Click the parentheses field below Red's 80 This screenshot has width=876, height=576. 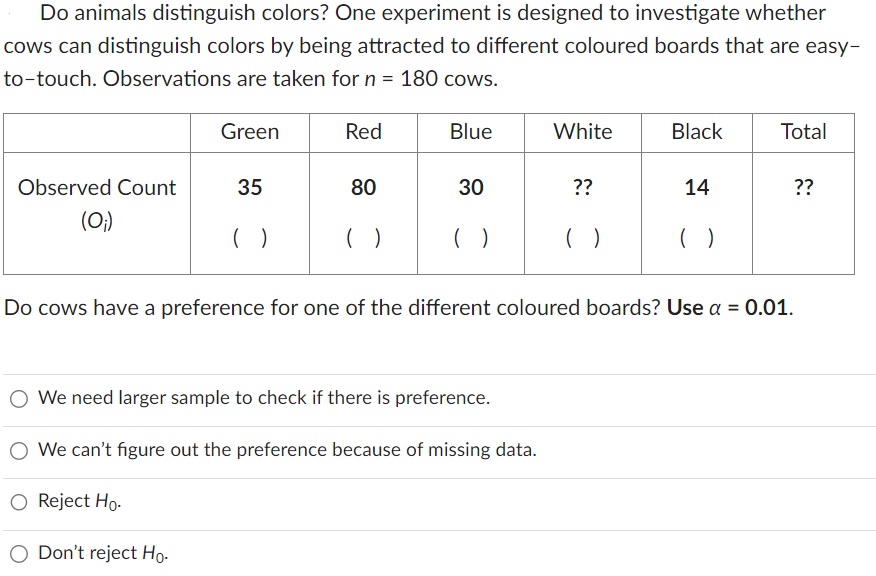[363, 238]
